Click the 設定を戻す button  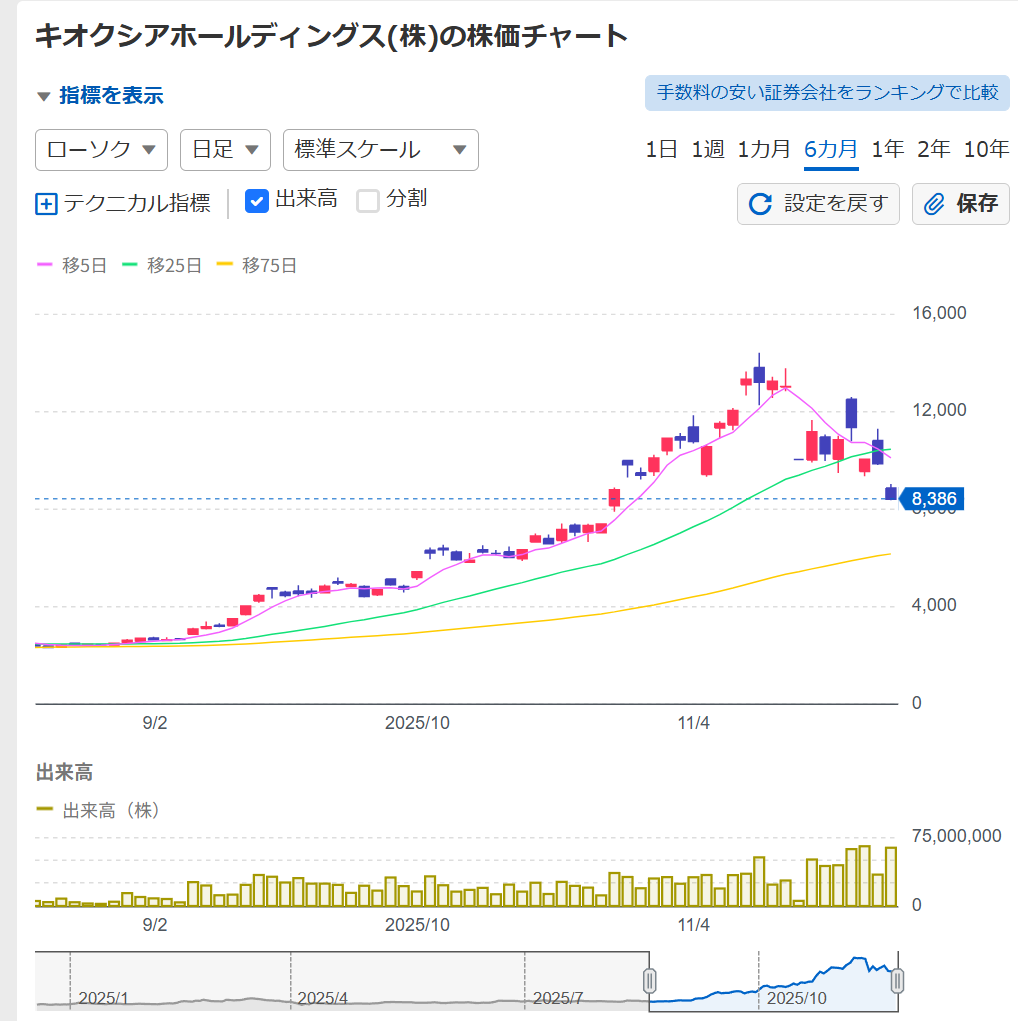click(818, 204)
